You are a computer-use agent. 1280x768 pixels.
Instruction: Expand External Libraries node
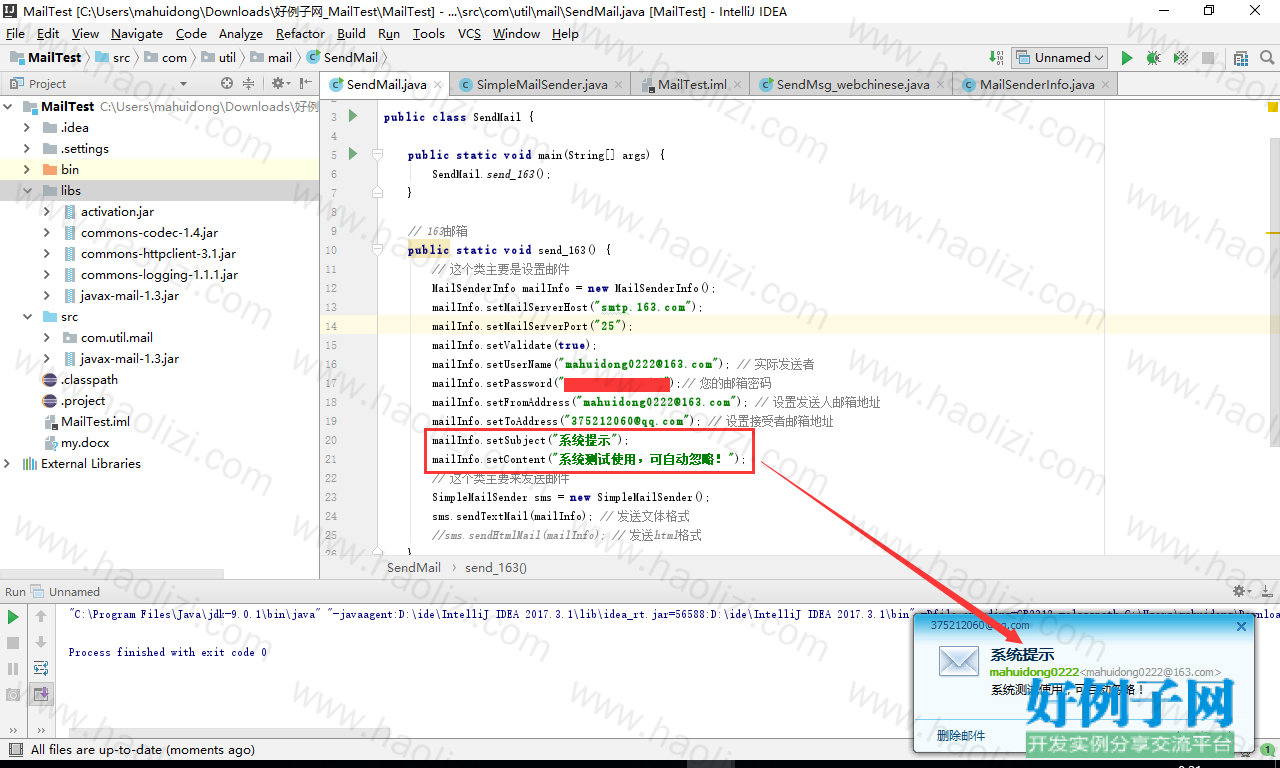(8, 463)
